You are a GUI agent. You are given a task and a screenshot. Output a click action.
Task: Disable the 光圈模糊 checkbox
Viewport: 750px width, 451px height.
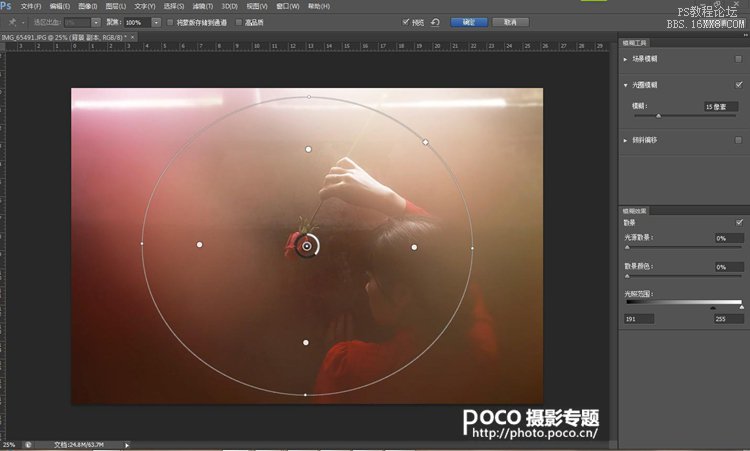point(739,85)
